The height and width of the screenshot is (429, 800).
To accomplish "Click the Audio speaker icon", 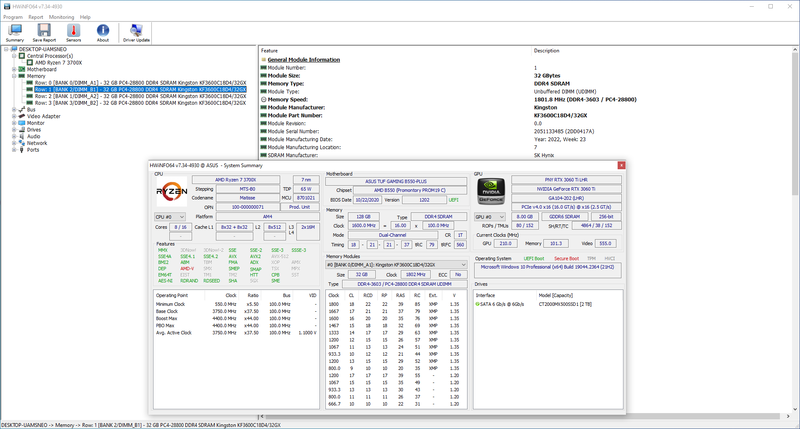I will pos(22,136).
